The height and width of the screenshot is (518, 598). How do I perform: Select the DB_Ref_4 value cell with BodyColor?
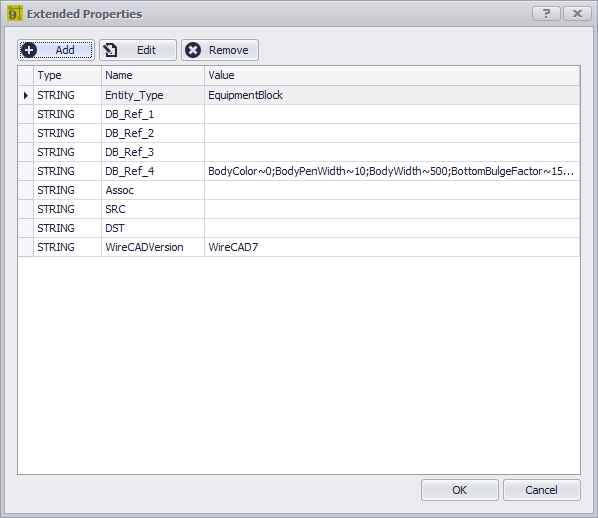pos(392,171)
